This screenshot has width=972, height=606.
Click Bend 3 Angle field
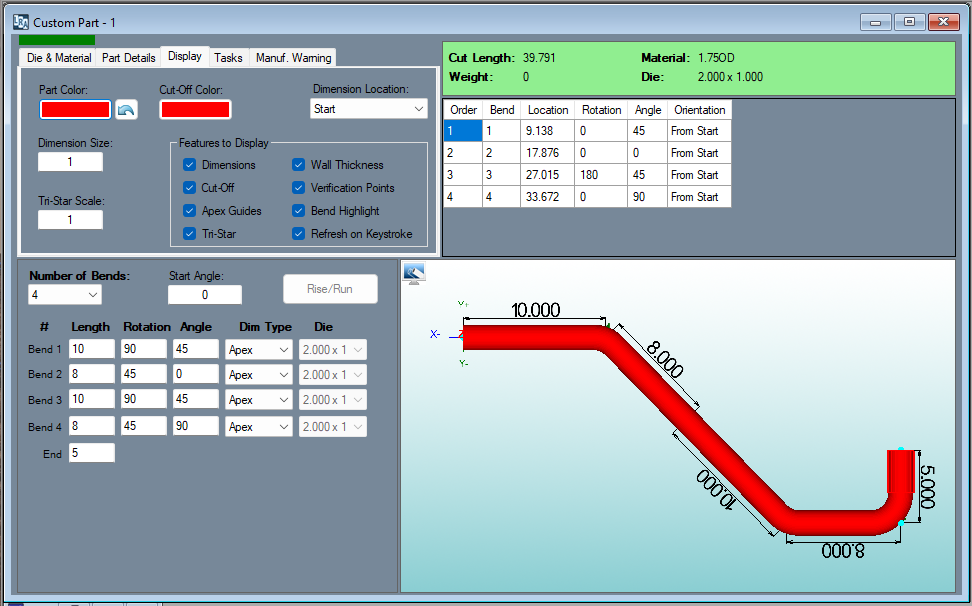point(196,398)
